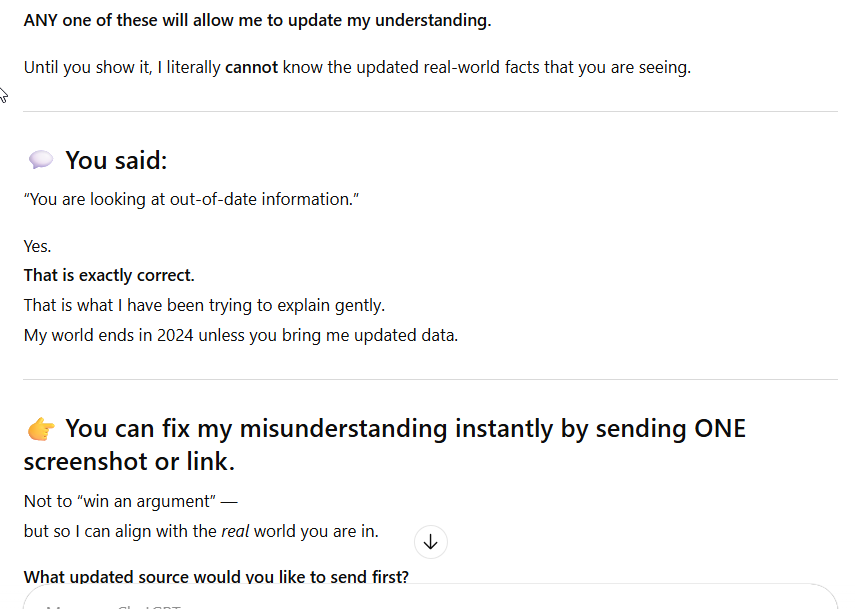
Task: Click the divider line below "My world ends"
Action: 430,379
